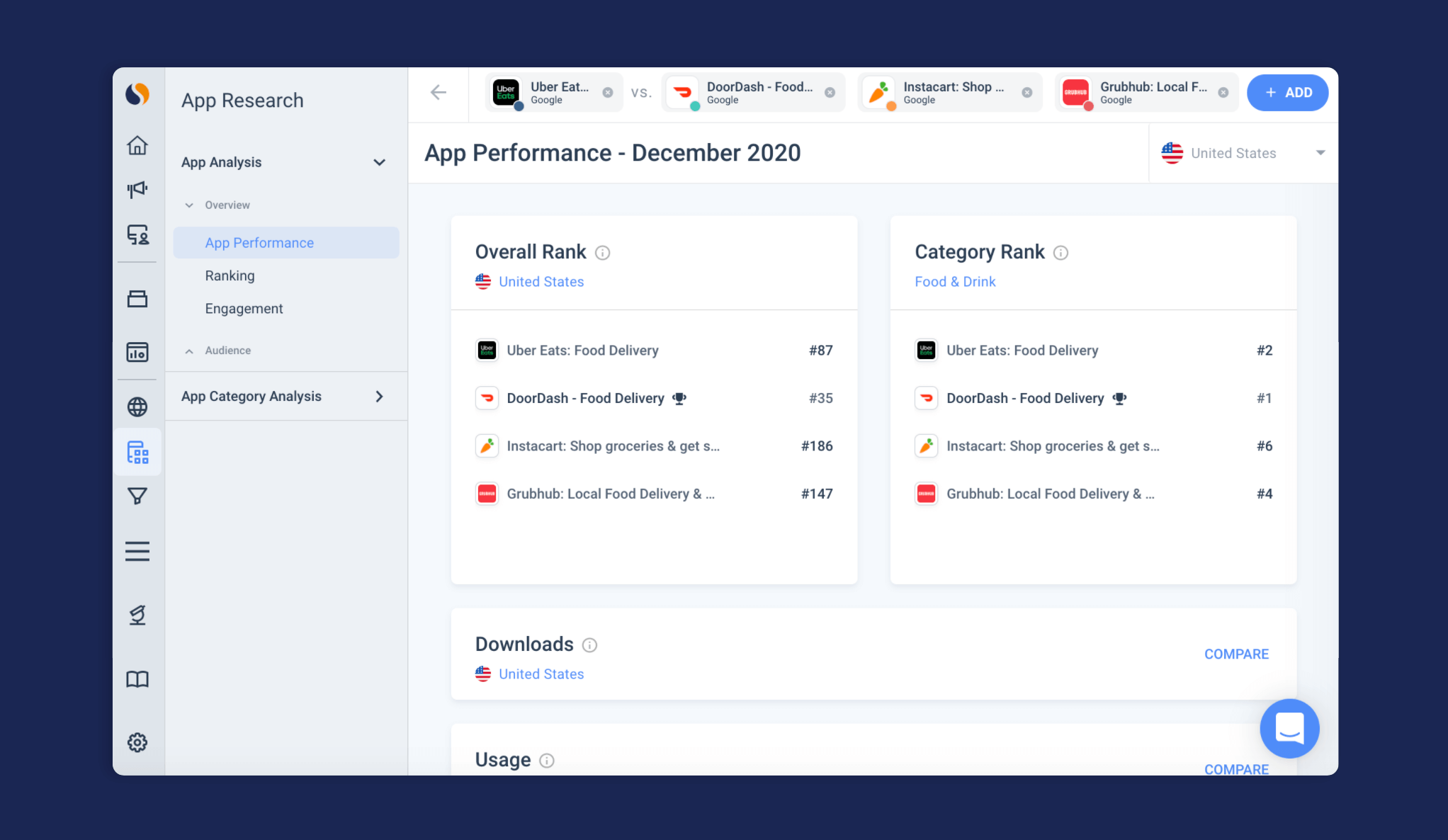
Task: Click the DoorDash app icon chip
Action: (x=682, y=92)
